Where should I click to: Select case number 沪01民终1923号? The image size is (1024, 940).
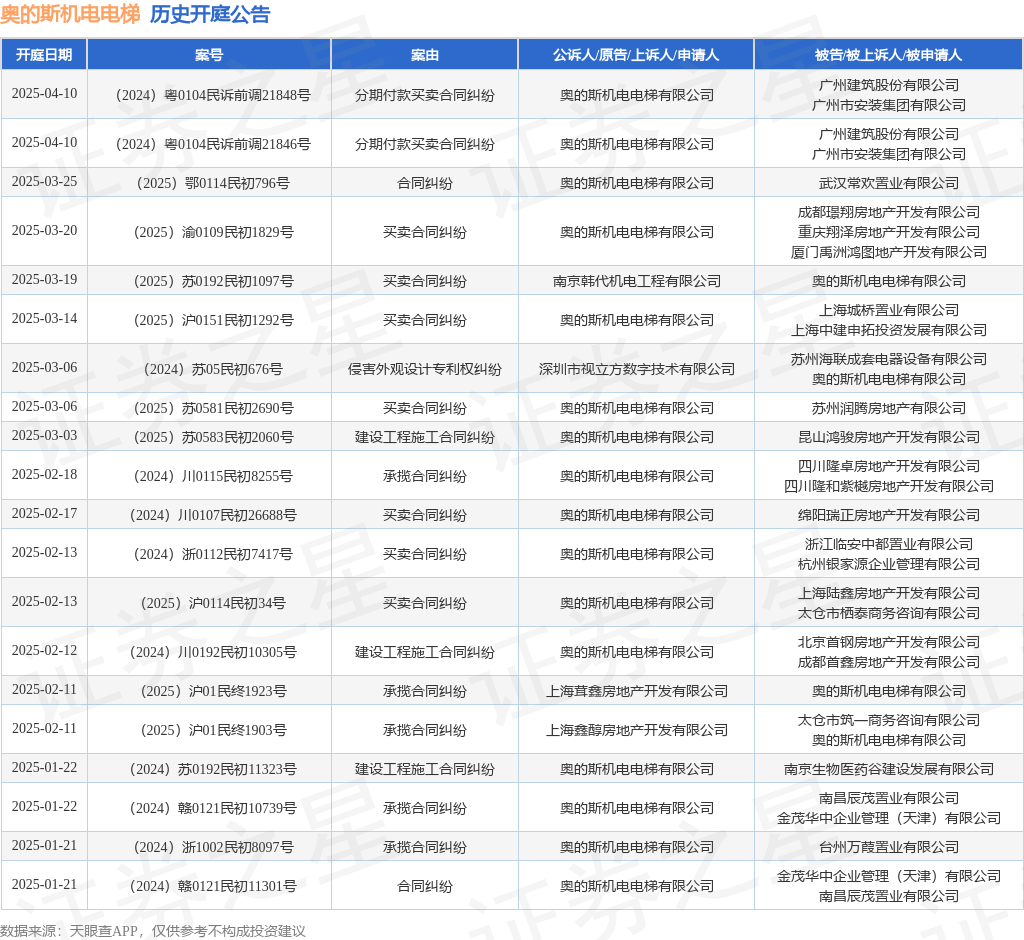click(x=213, y=692)
